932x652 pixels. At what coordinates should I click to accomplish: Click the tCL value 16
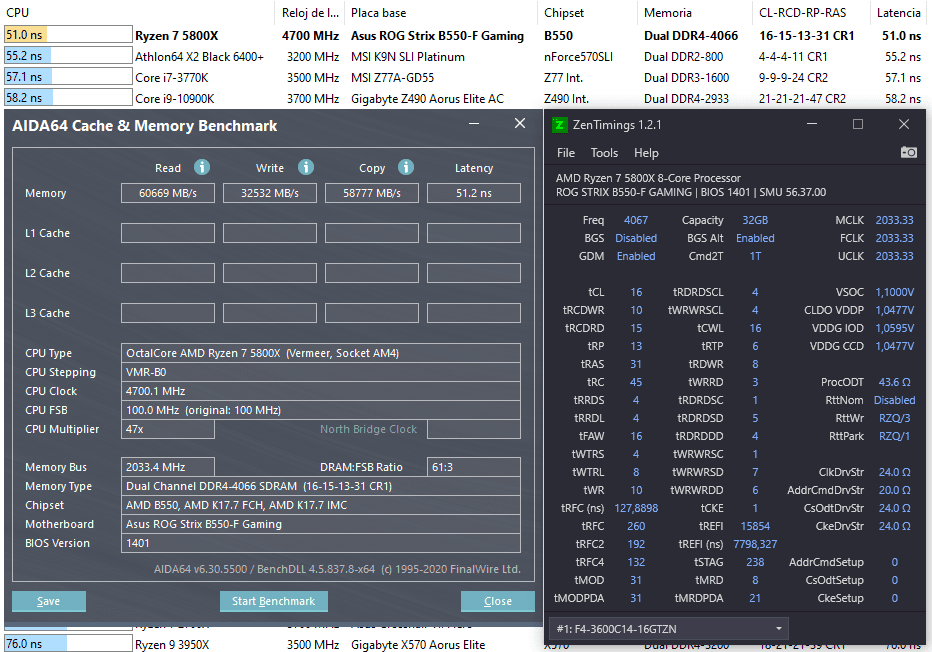pyautogui.click(x=636, y=292)
